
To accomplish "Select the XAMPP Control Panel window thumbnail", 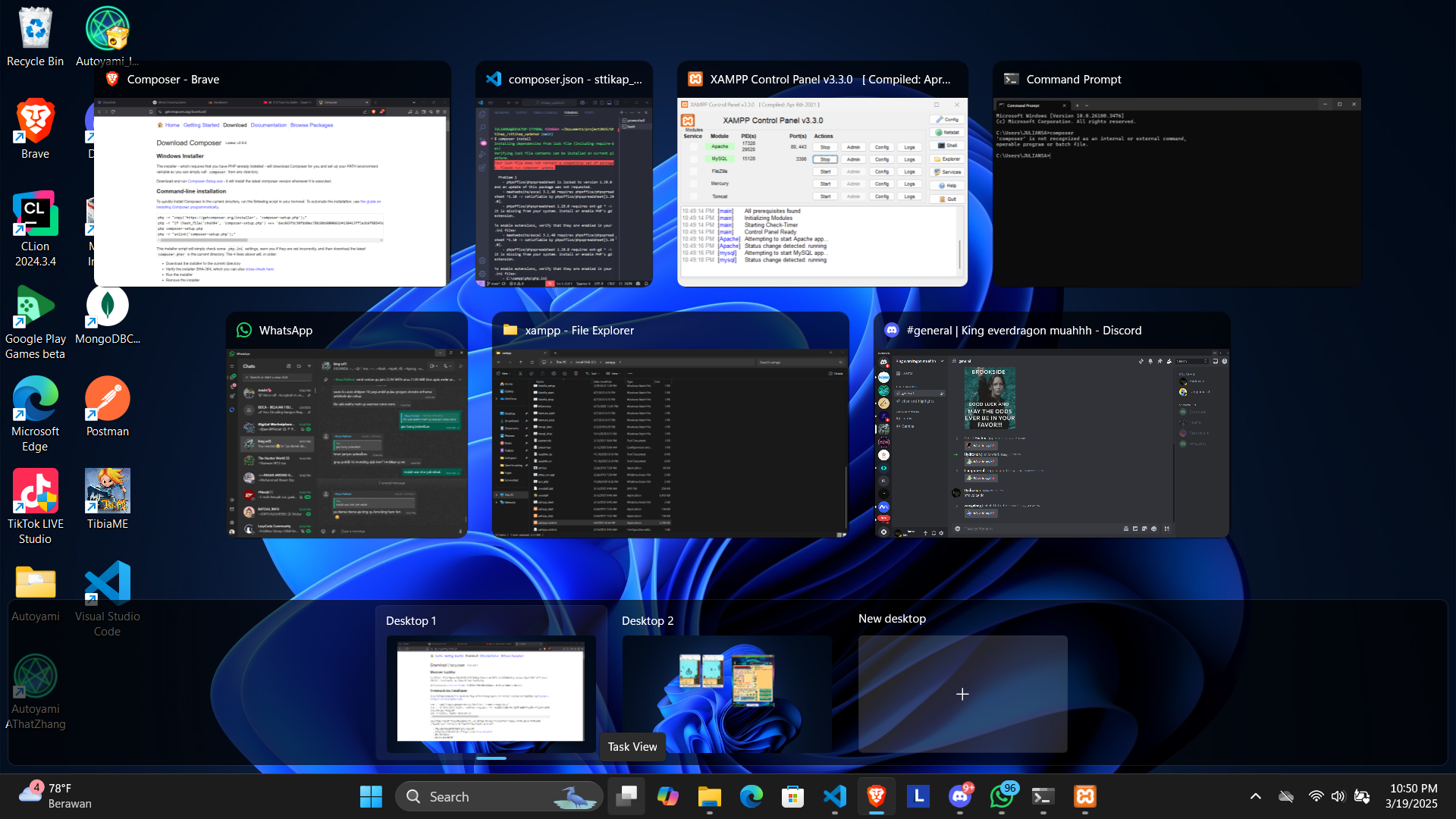I will (822, 191).
